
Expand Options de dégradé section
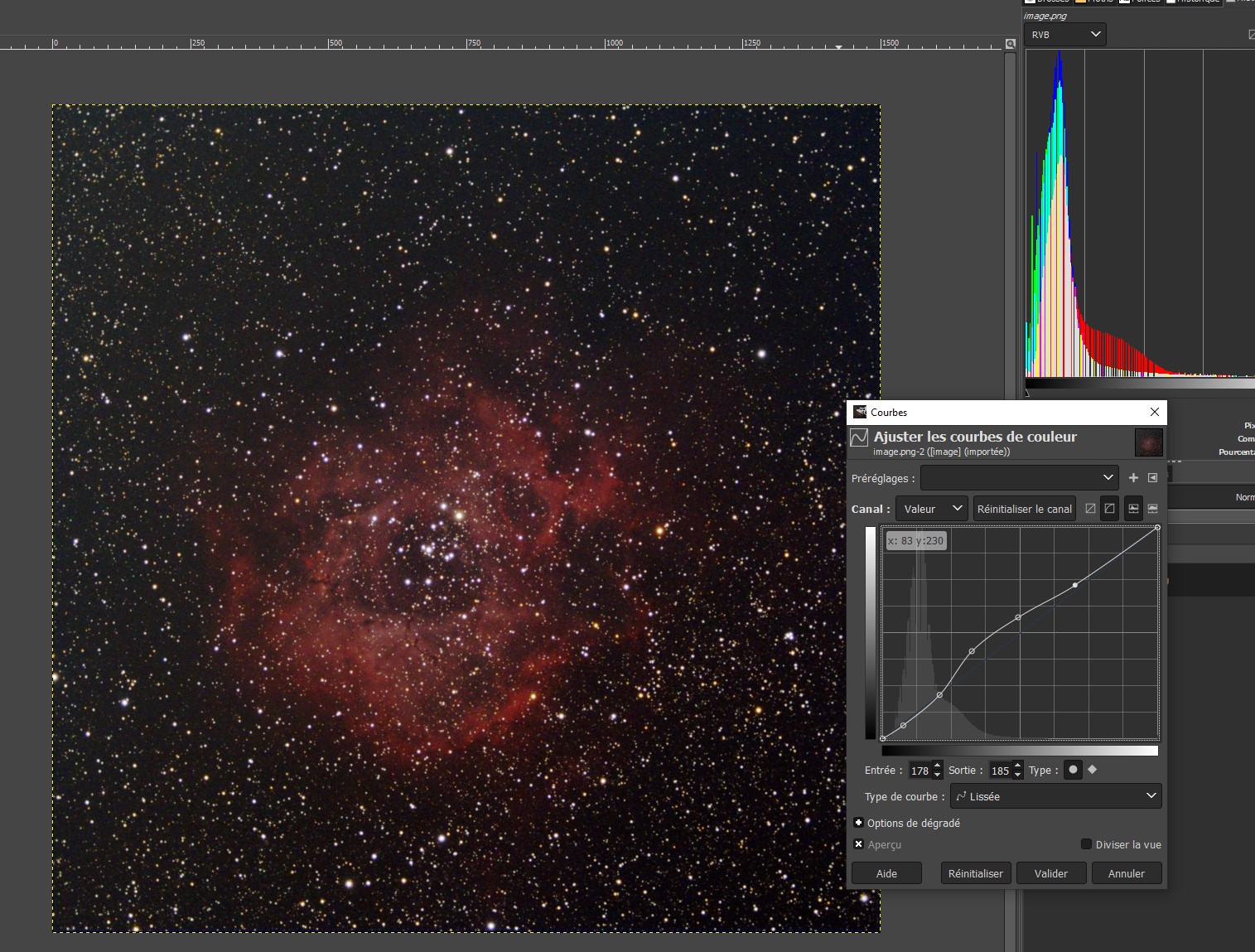tap(858, 823)
